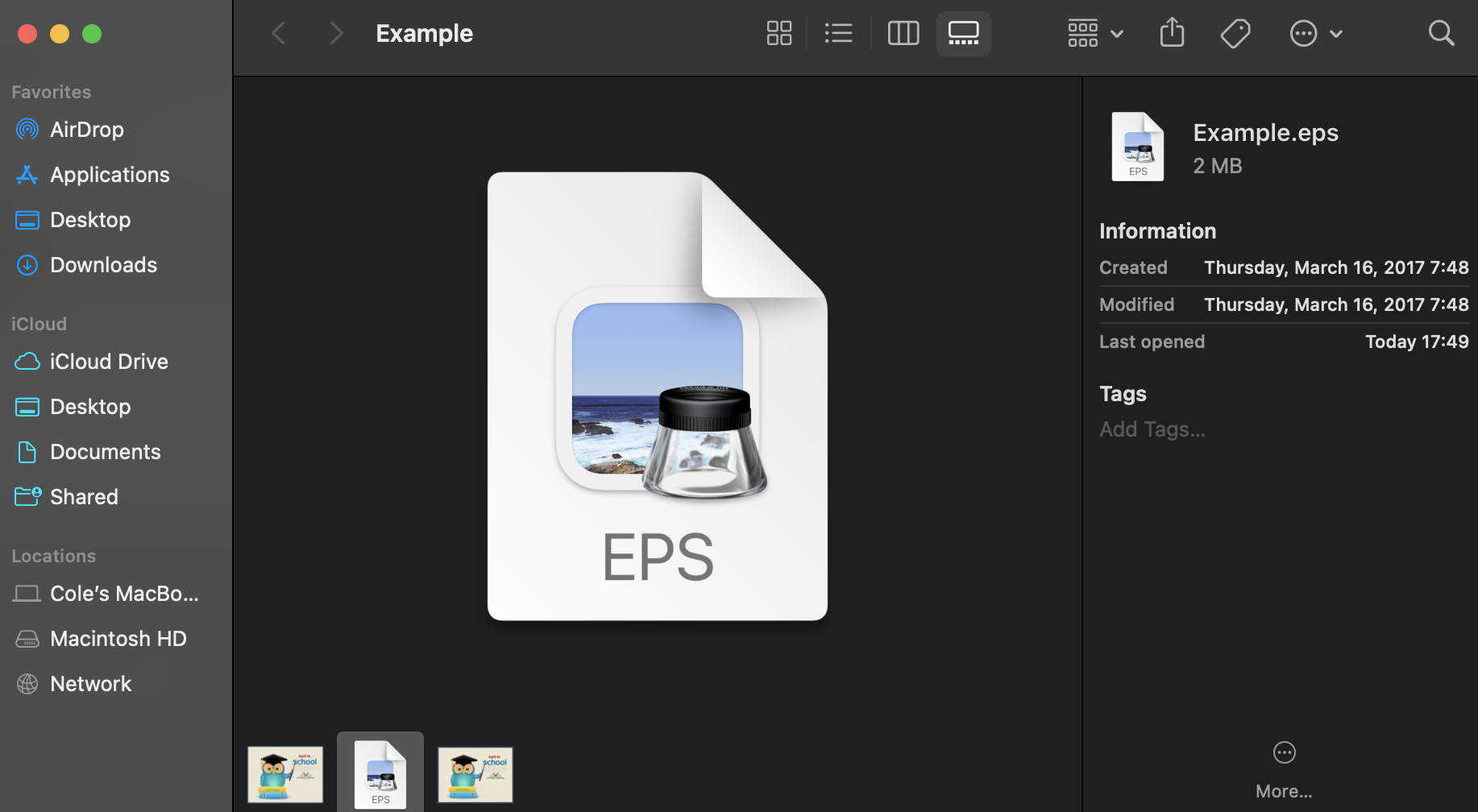
Task: Open the Group By dropdown
Action: click(1095, 33)
